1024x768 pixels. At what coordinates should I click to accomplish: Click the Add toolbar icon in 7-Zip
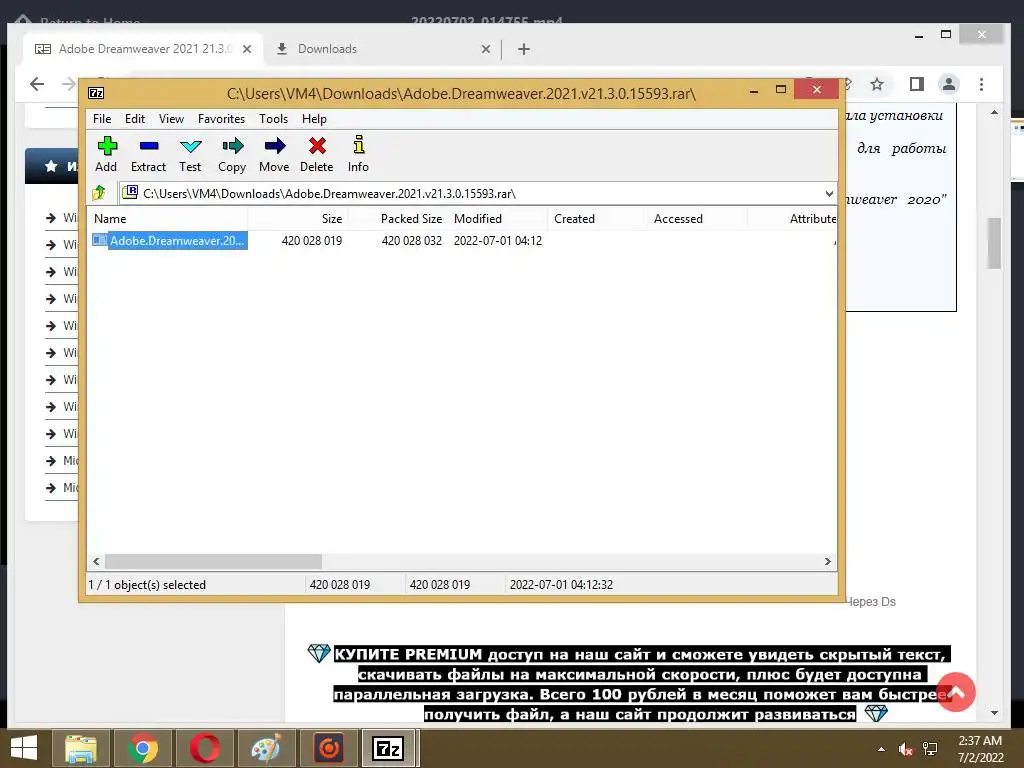[x=106, y=154]
